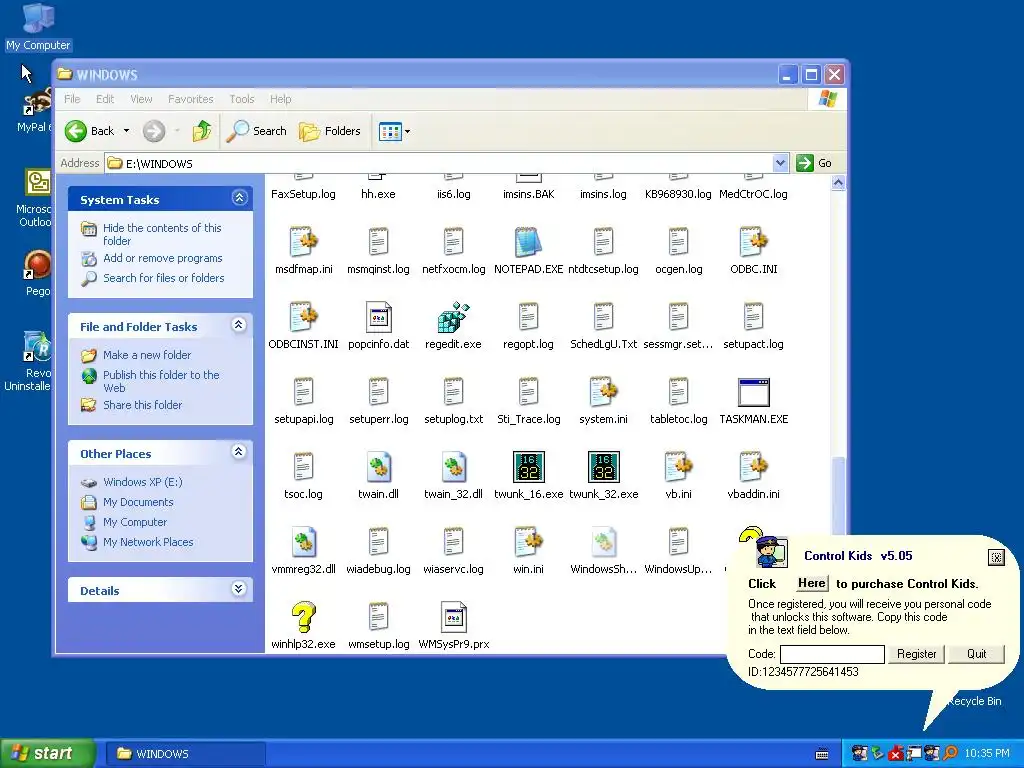Select the vbaddin.ini file icon
1024x768 pixels.
tap(753, 468)
